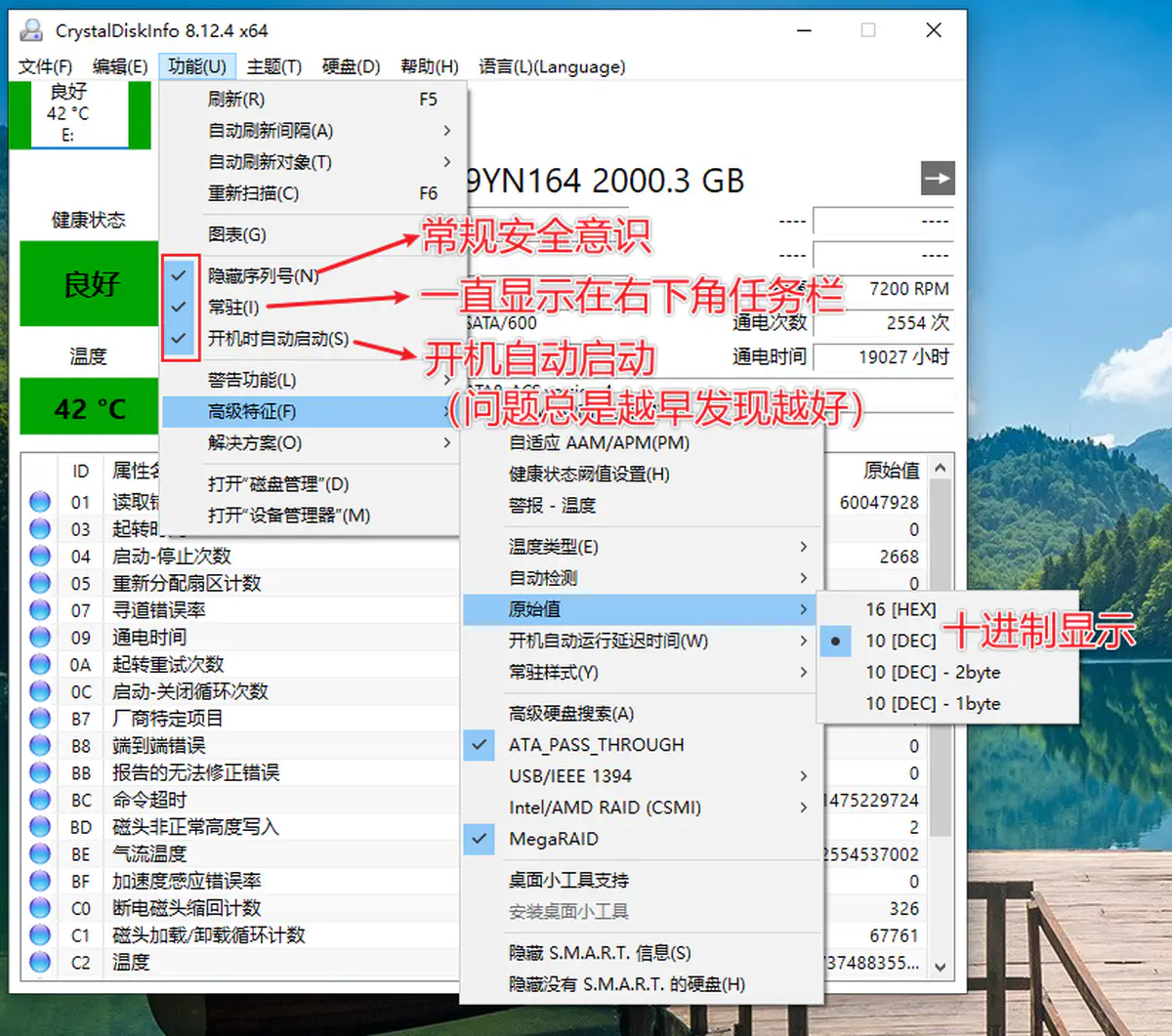
Task: Expand the 解决方案(O) submenu
Action: (x=309, y=442)
